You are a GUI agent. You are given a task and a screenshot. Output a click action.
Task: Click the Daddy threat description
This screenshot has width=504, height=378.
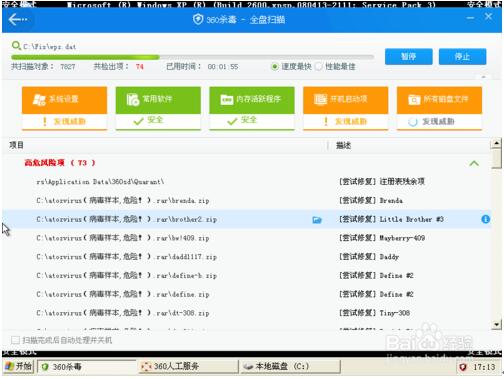389,257
